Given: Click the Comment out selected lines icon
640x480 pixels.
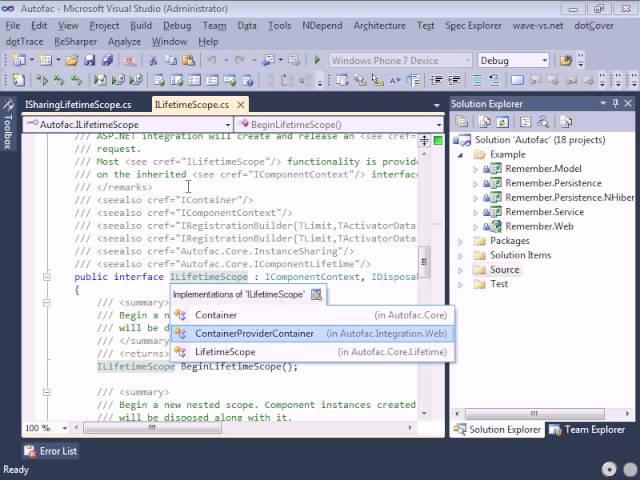Looking at the screenshot, I should point(477,80).
